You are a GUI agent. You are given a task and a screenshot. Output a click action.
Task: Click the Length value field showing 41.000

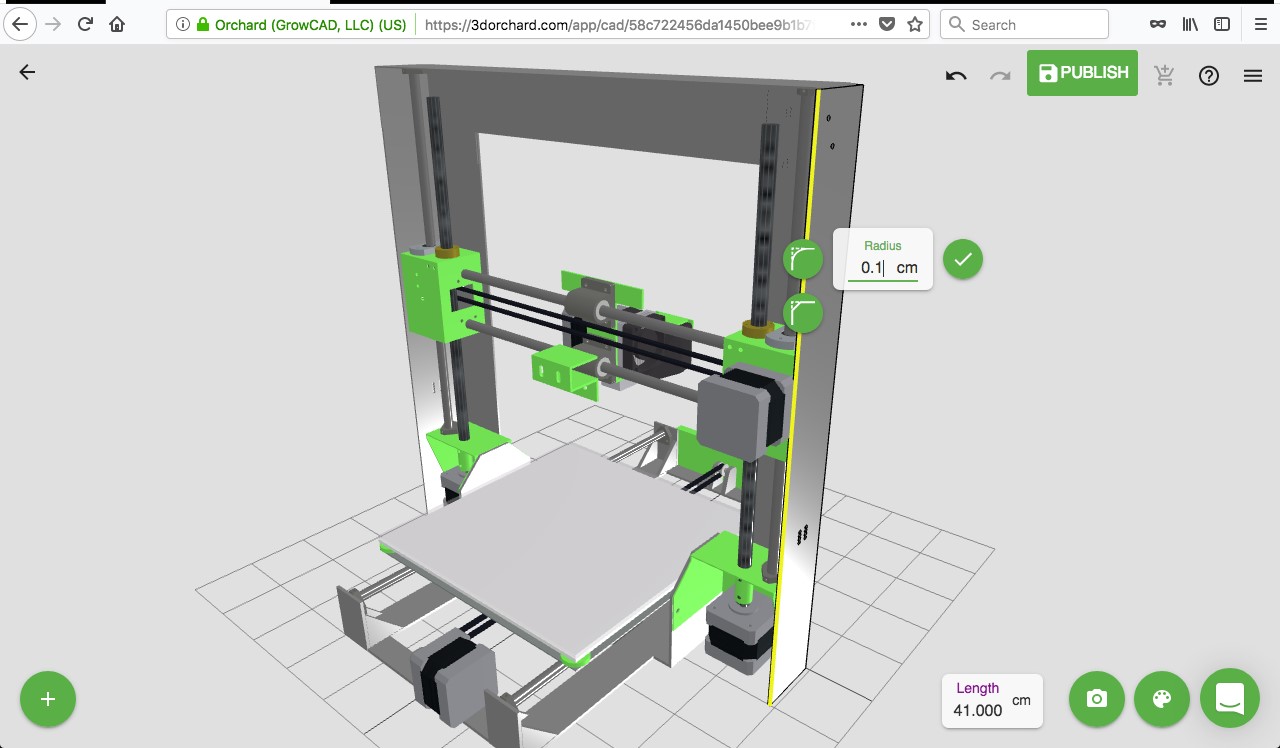point(977,710)
